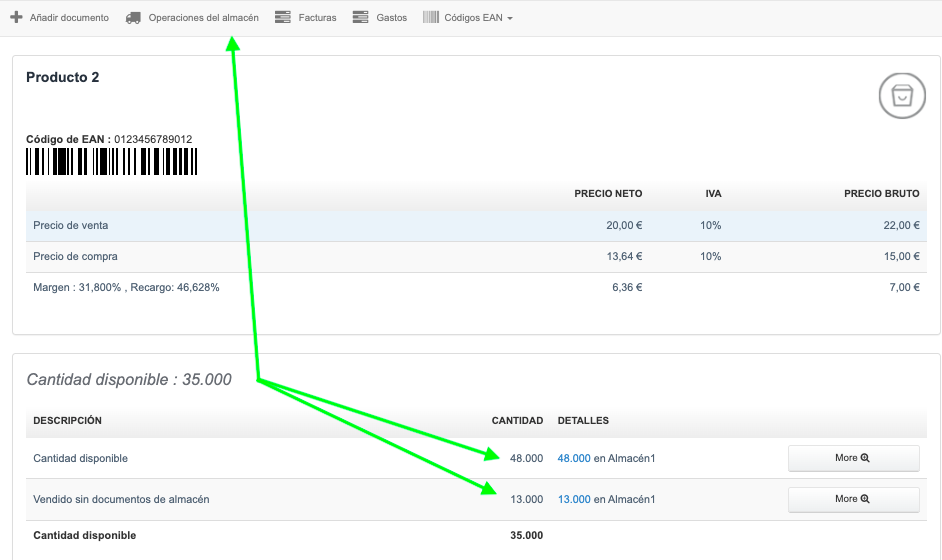Click the Producto 2 heading
The width and height of the screenshot is (942, 560).
pos(62,78)
